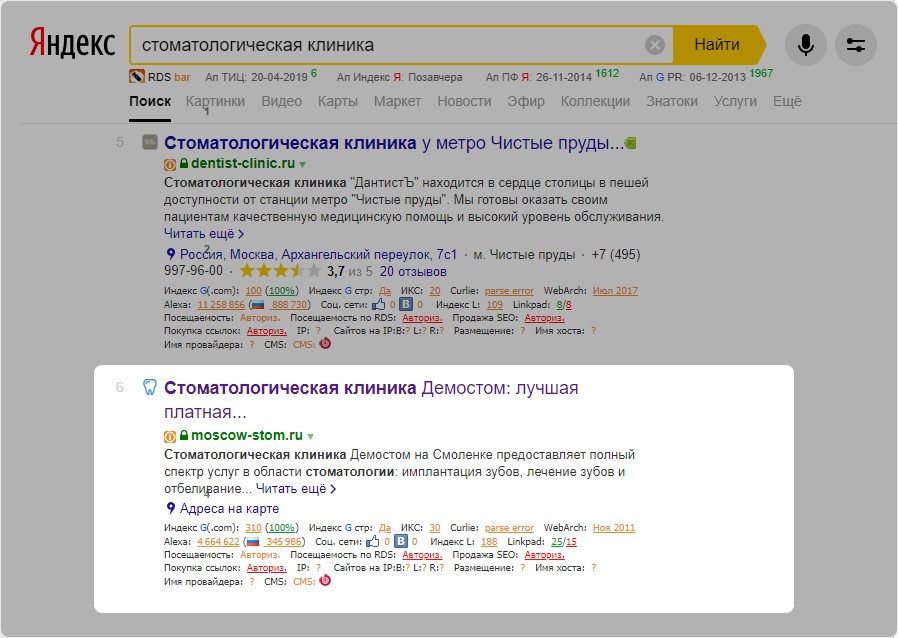Image resolution: width=898 pixels, height=638 pixels.
Task: Click map pin icon before Адреса на карте
Action: pyautogui.click(x=170, y=508)
